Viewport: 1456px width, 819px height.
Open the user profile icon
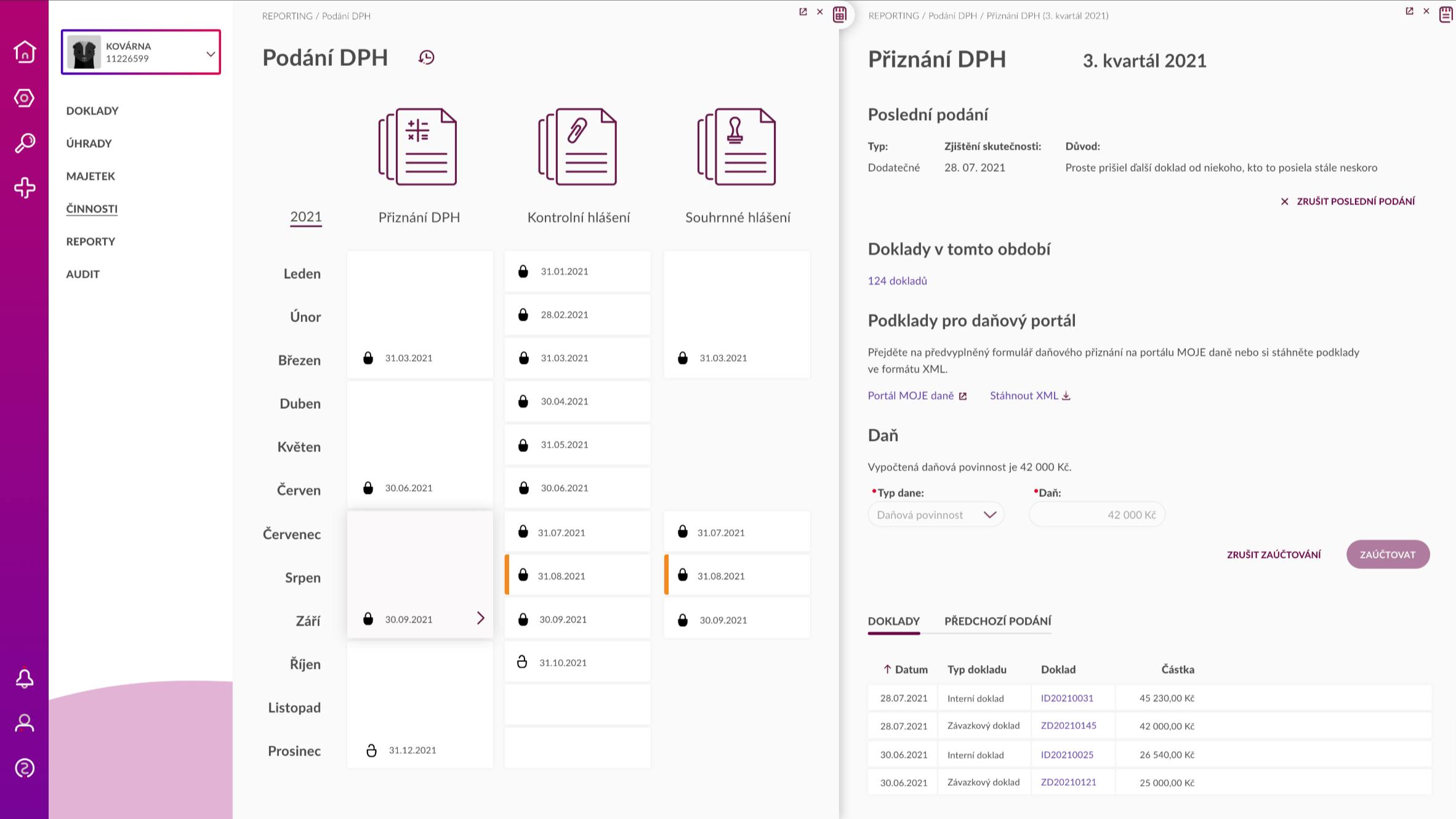tap(25, 723)
